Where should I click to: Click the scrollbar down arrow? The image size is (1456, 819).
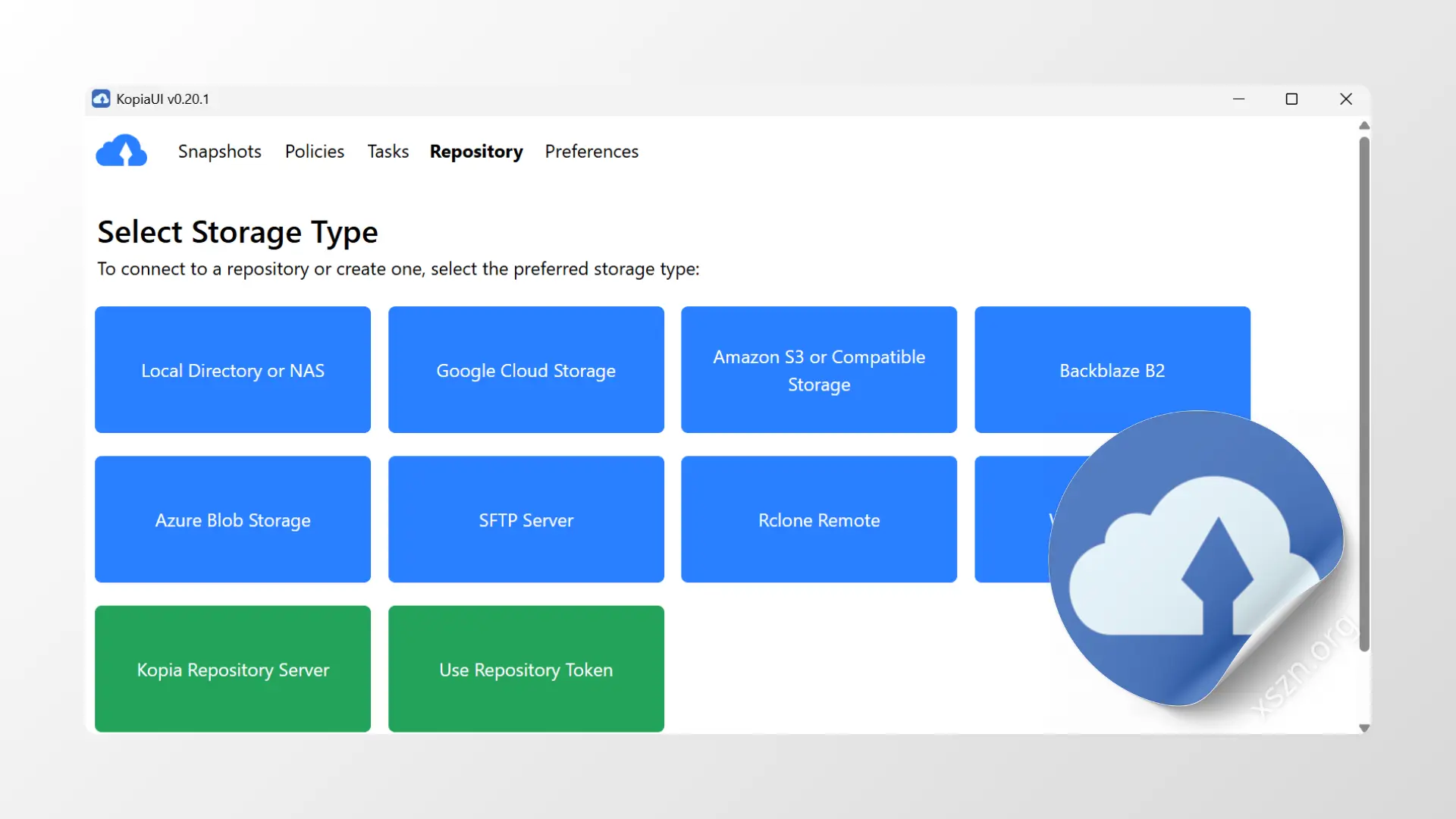click(x=1364, y=728)
